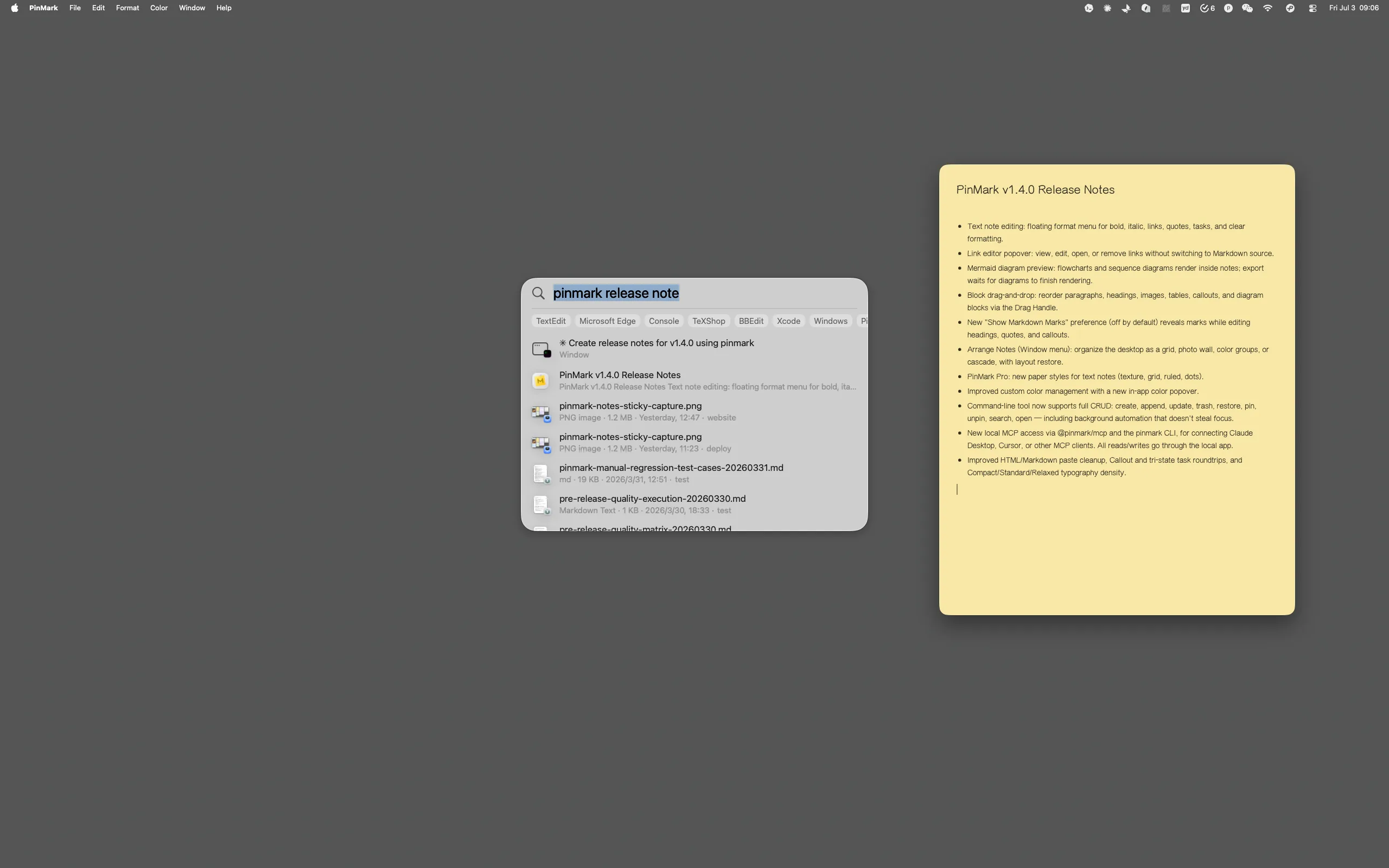The width and height of the screenshot is (1389, 868).
Task: Filter results by TextEdit chip
Action: click(x=551, y=321)
